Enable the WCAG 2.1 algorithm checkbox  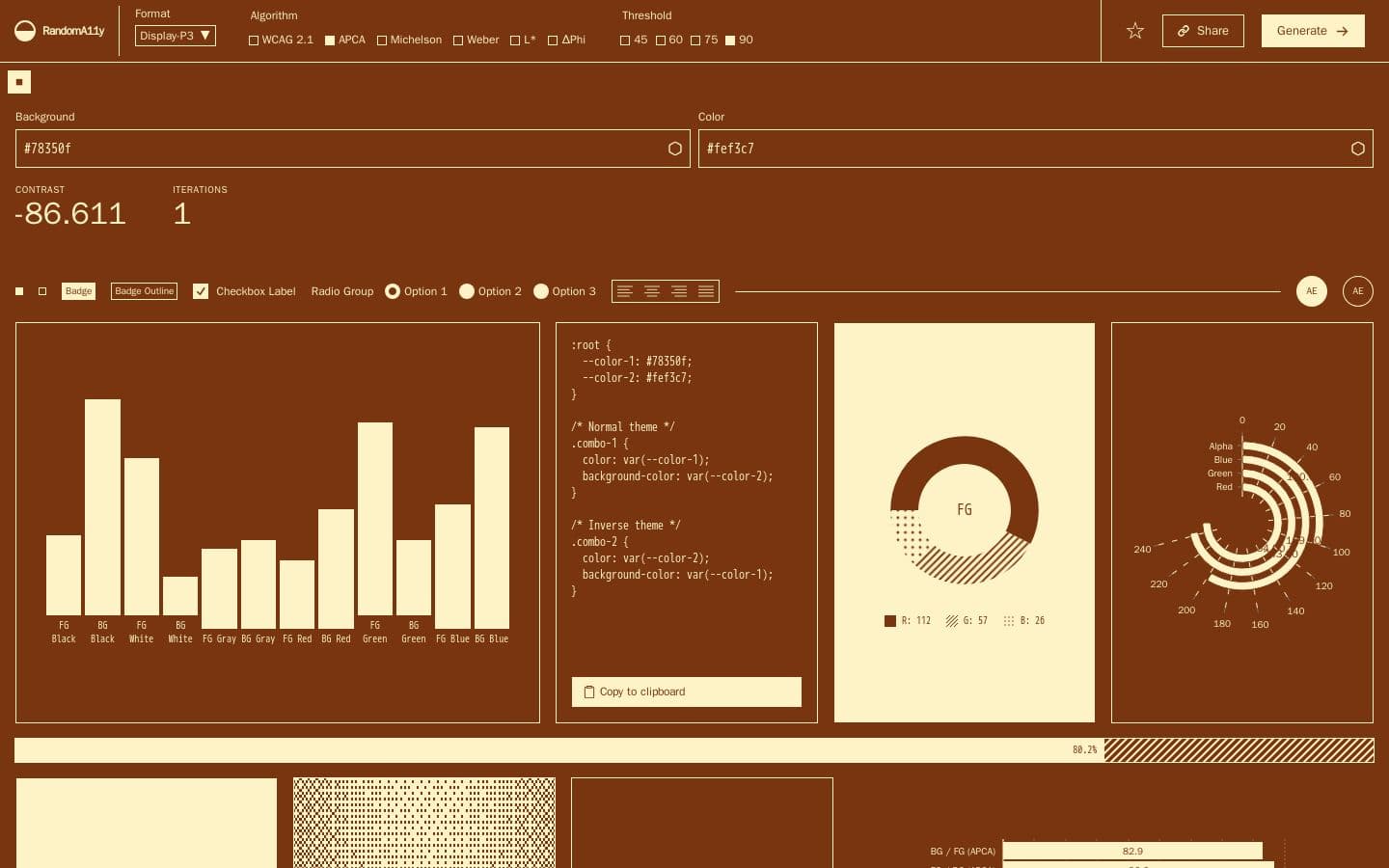pos(254,40)
